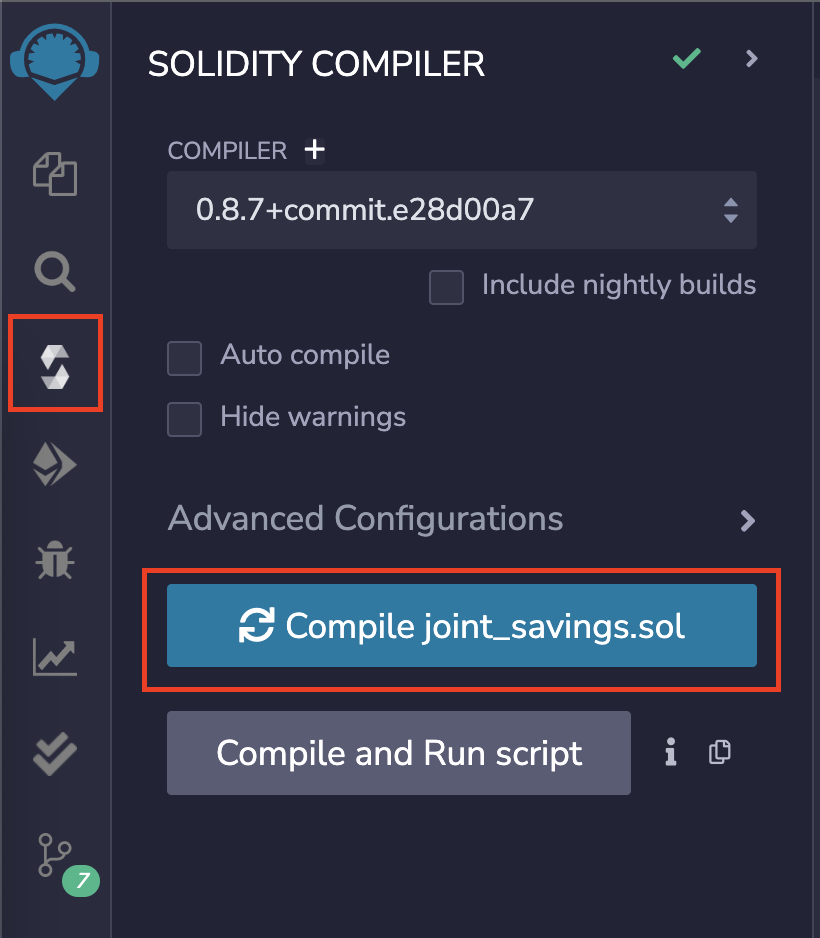Collapse the Solidity Compiler side panel
The height and width of the screenshot is (938, 820).
click(751, 60)
